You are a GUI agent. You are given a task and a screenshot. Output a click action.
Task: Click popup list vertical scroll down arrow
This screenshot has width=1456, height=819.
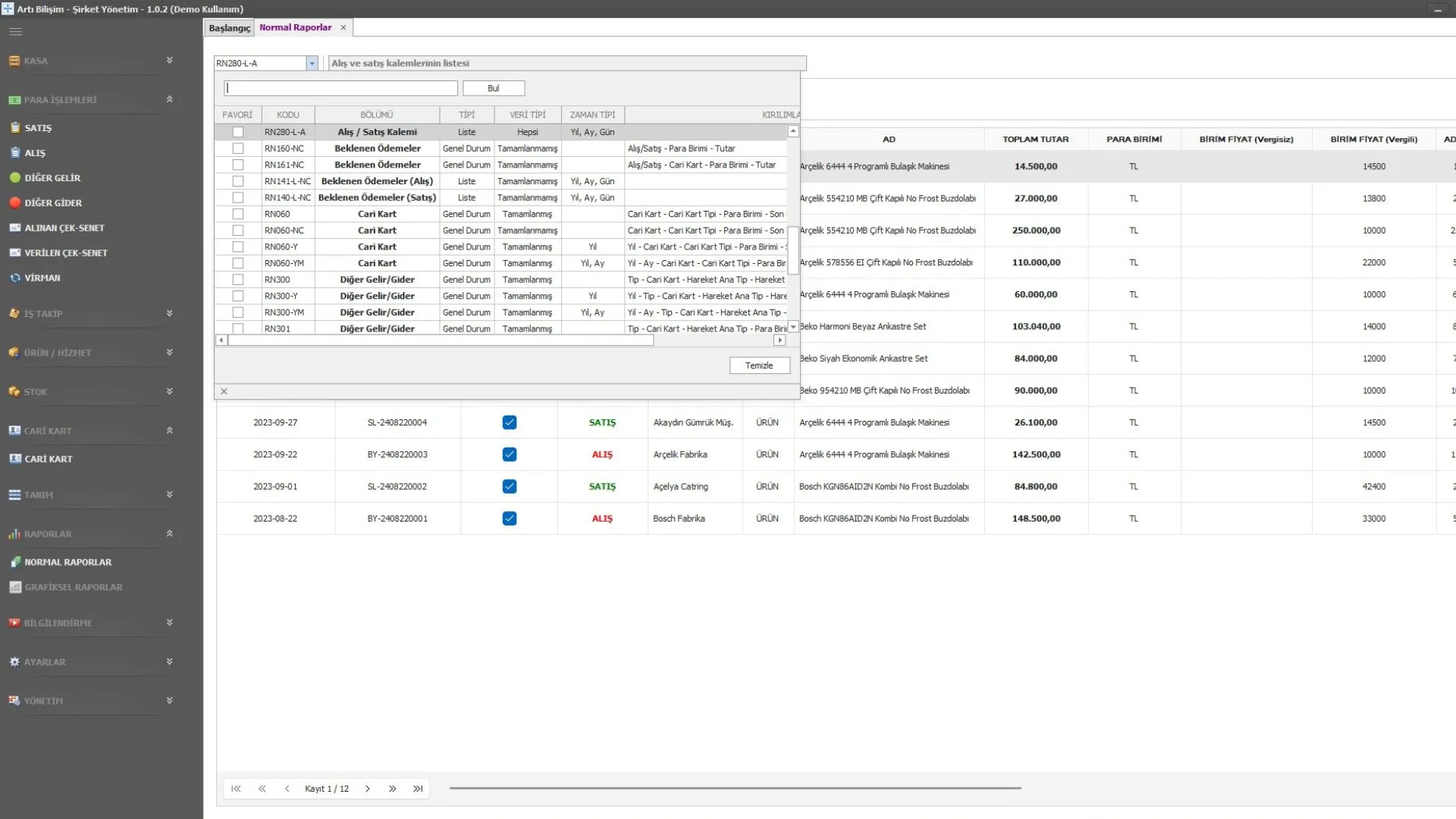[793, 328]
